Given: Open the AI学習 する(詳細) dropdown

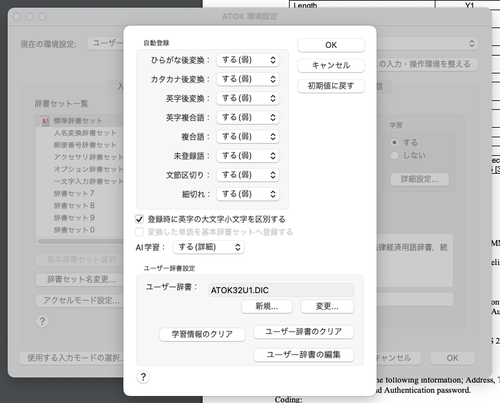Looking at the screenshot, I should point(209,247).
